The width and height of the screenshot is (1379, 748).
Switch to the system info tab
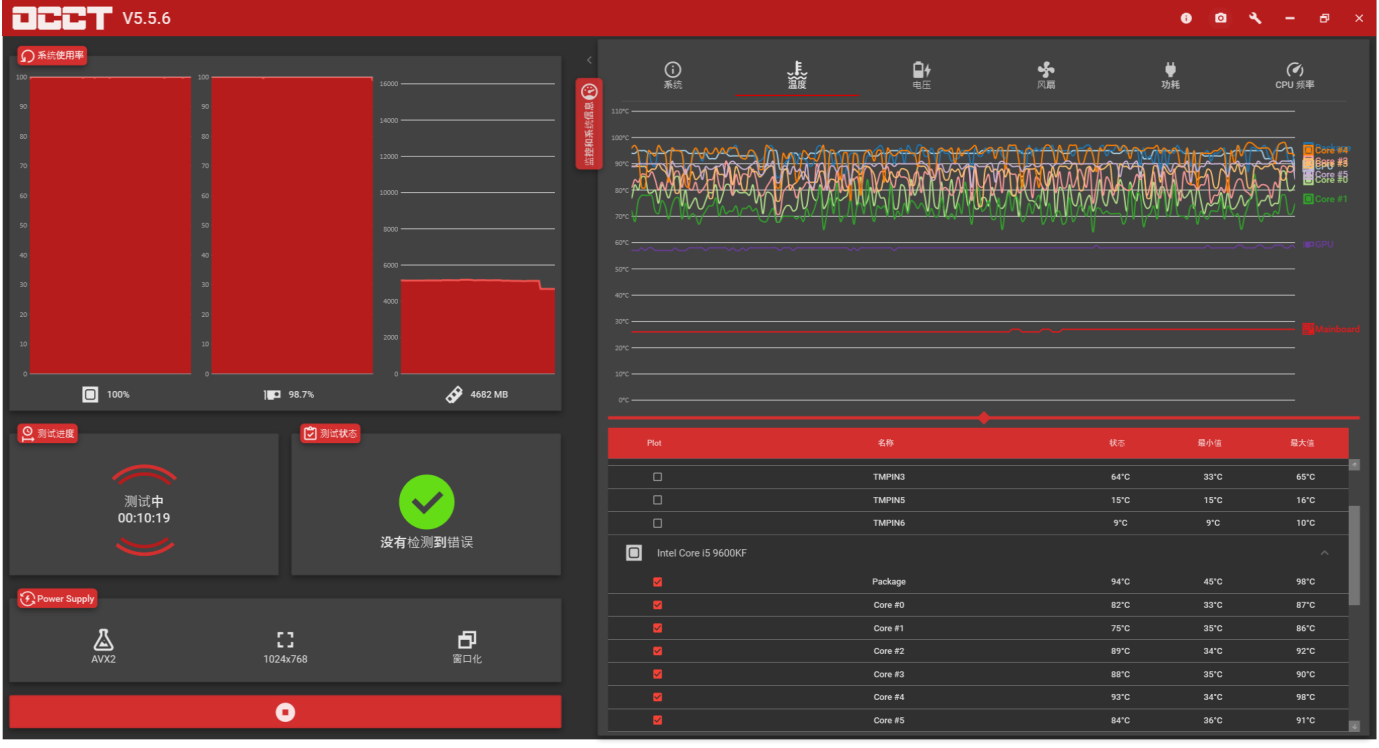point(673,75)
